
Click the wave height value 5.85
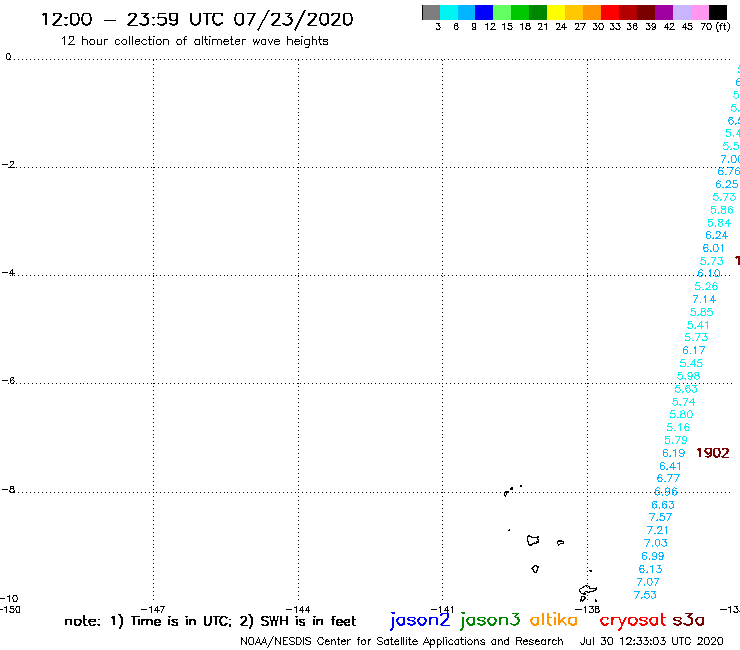(x=702, y=312)
